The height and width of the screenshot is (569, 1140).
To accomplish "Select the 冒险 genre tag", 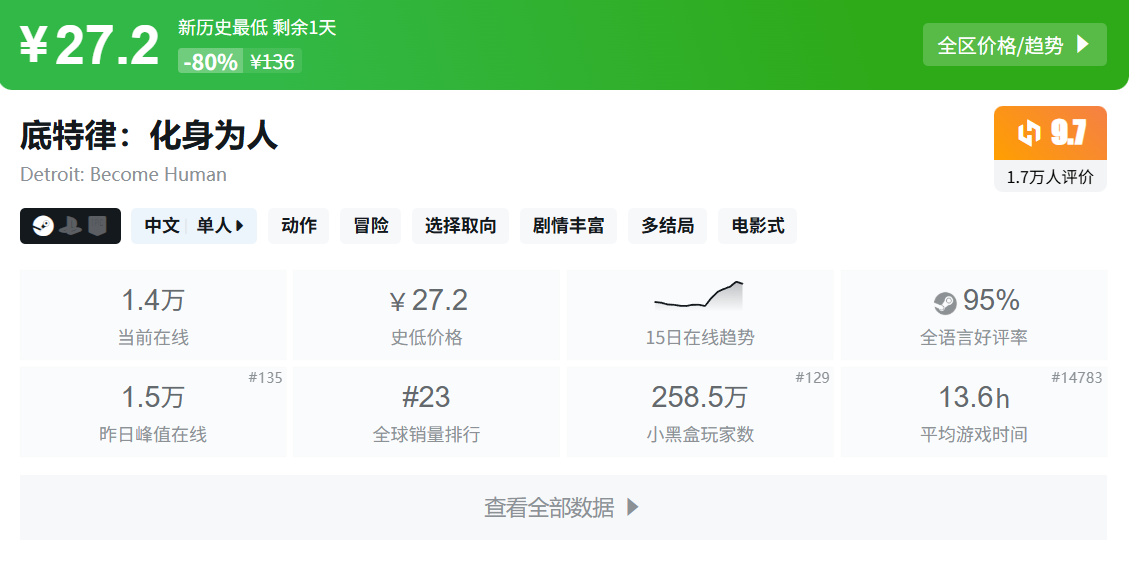I will pyautogui.click(x=371, y=226).
